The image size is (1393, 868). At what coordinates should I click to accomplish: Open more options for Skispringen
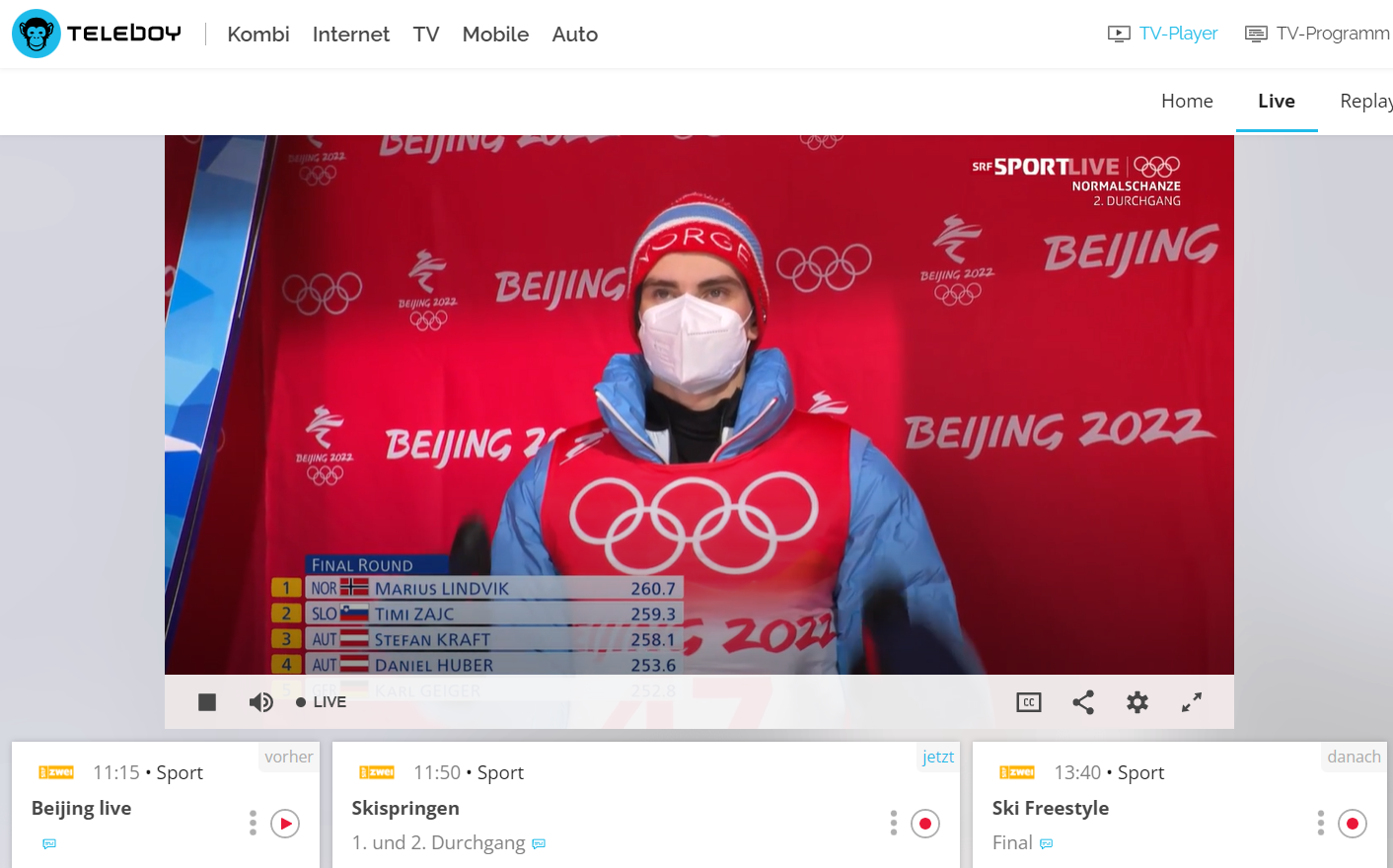894,824
